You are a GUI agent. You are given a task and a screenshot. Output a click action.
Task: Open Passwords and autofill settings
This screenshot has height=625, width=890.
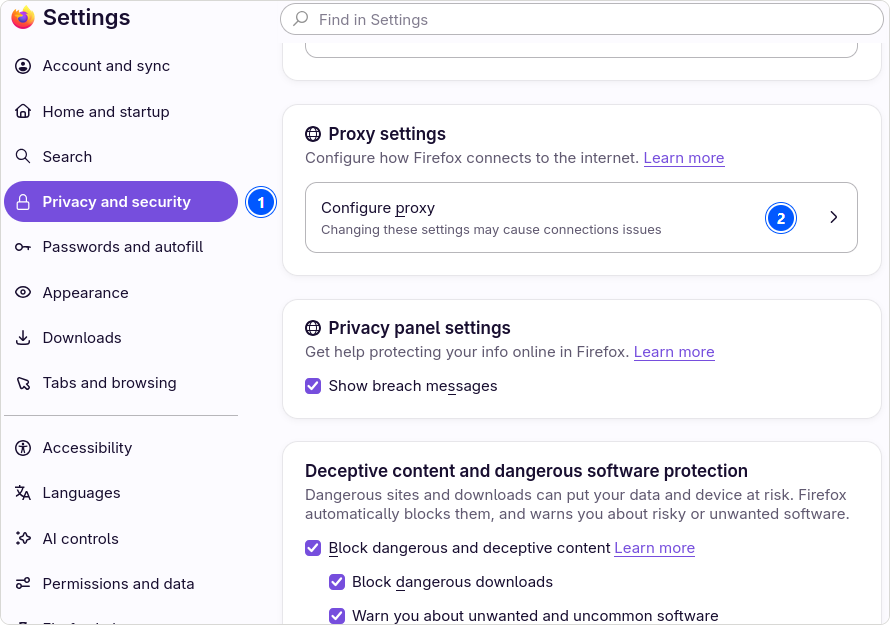point(120,247)
